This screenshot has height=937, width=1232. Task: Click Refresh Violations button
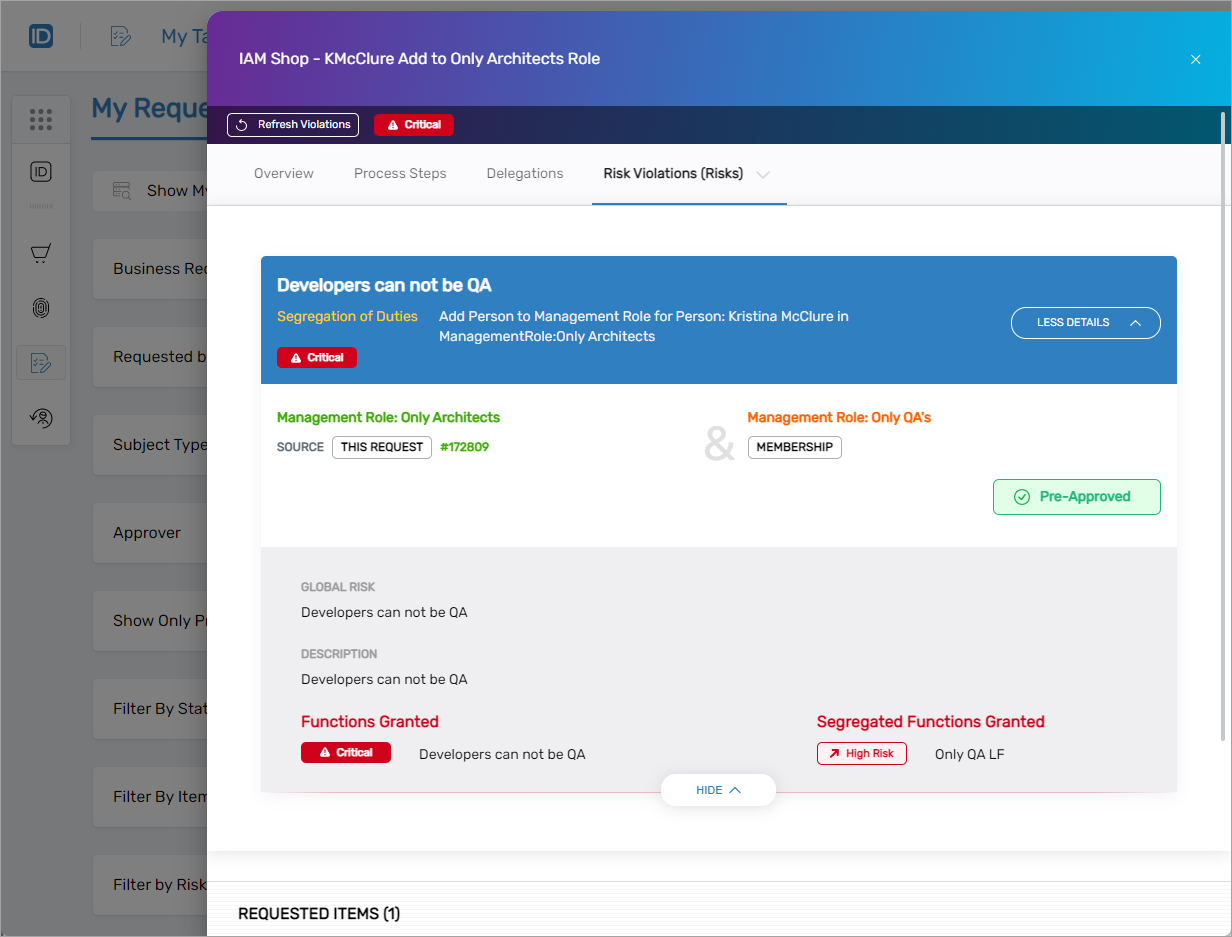point(293,125)
